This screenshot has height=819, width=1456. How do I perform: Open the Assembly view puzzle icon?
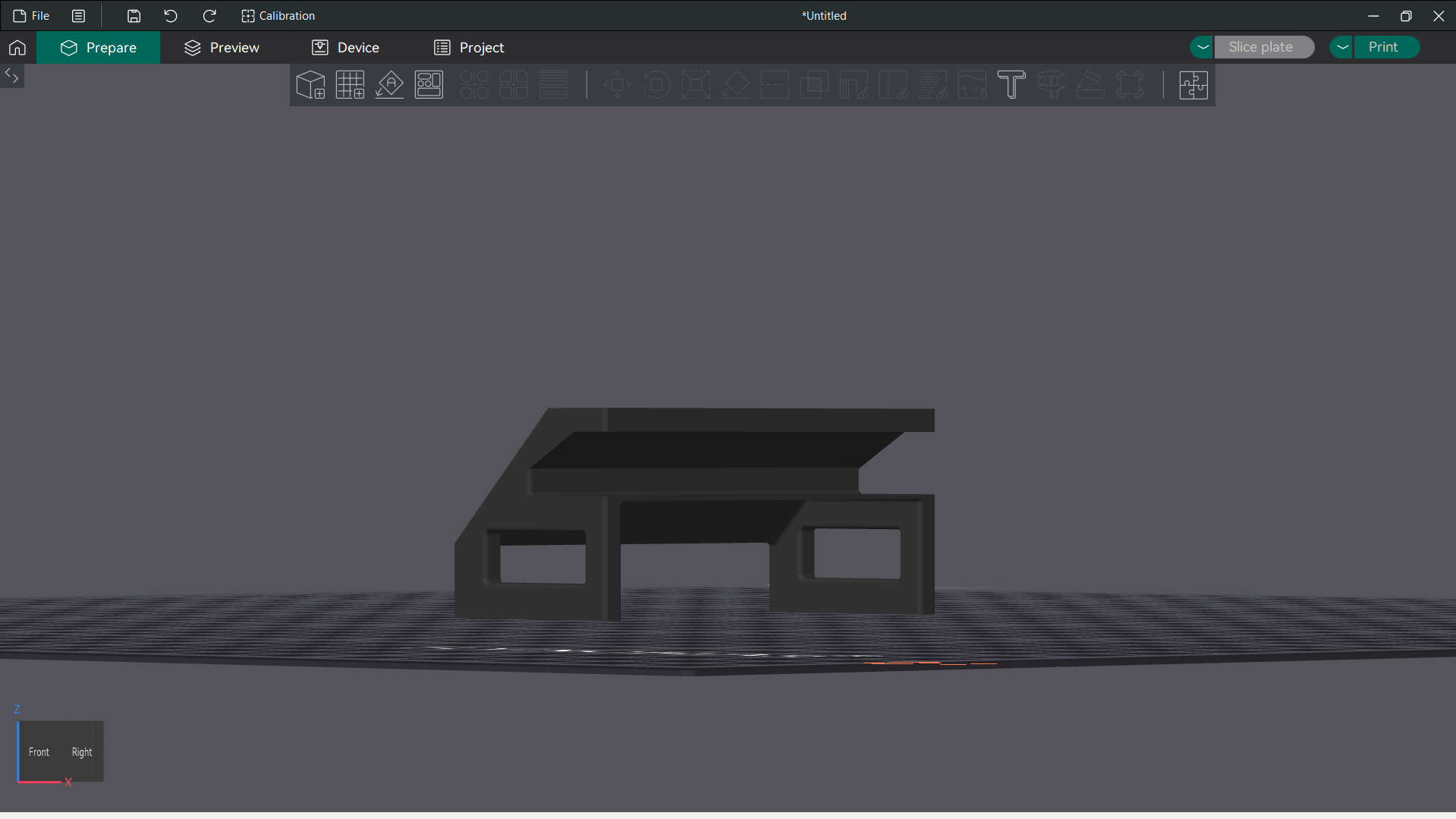[x=1193, y=85]
